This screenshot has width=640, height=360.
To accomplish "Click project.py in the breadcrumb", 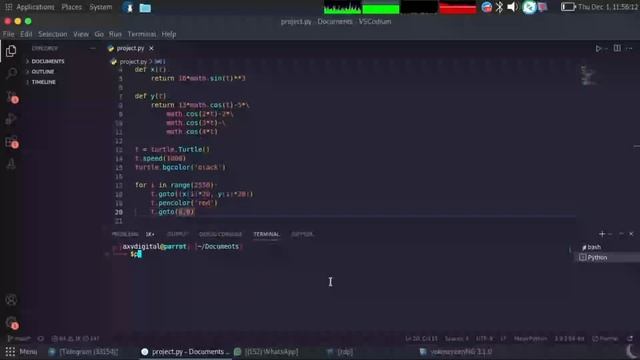I will coord(133,62).
